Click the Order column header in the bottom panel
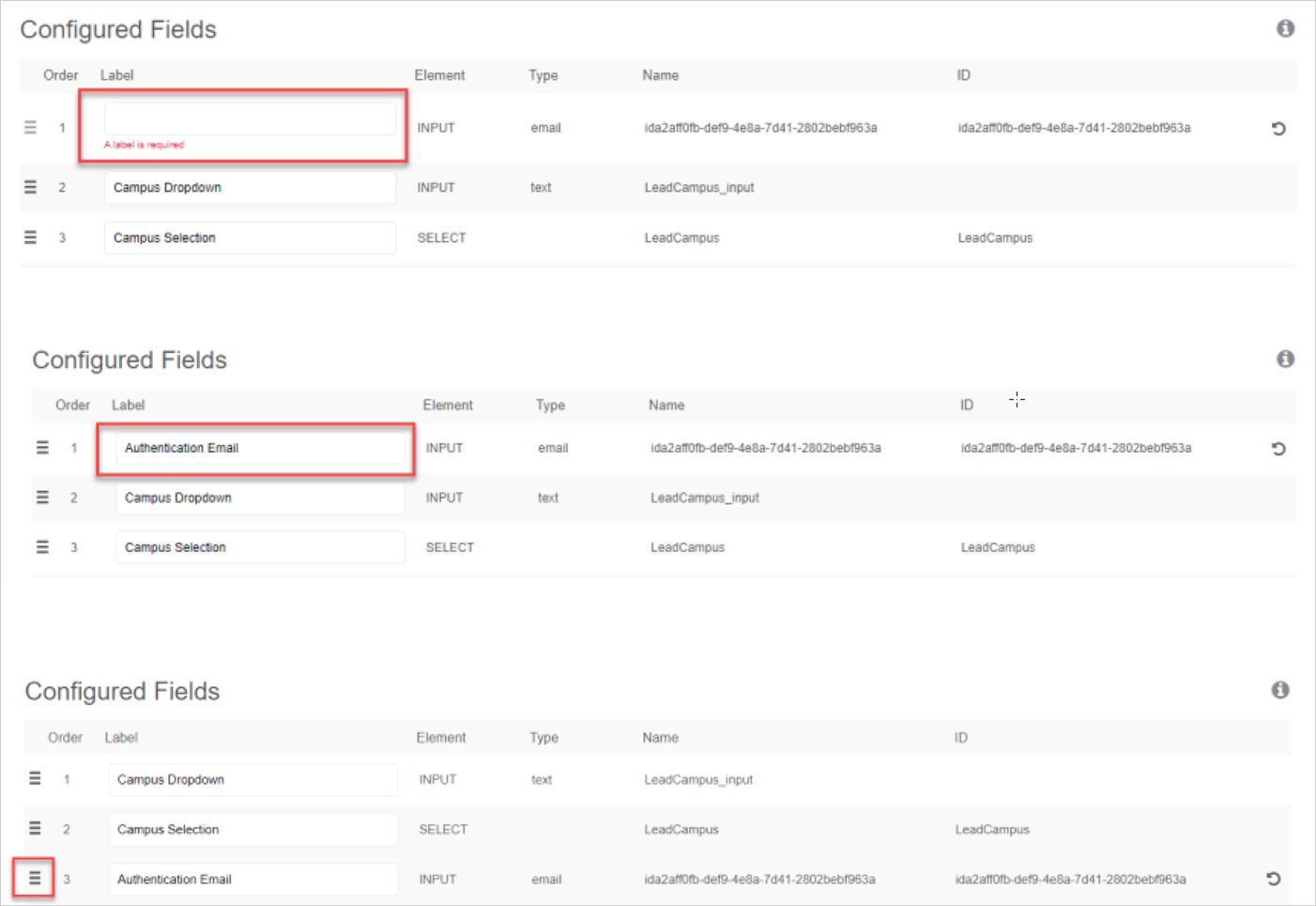1316x906 pixels. 65,738
